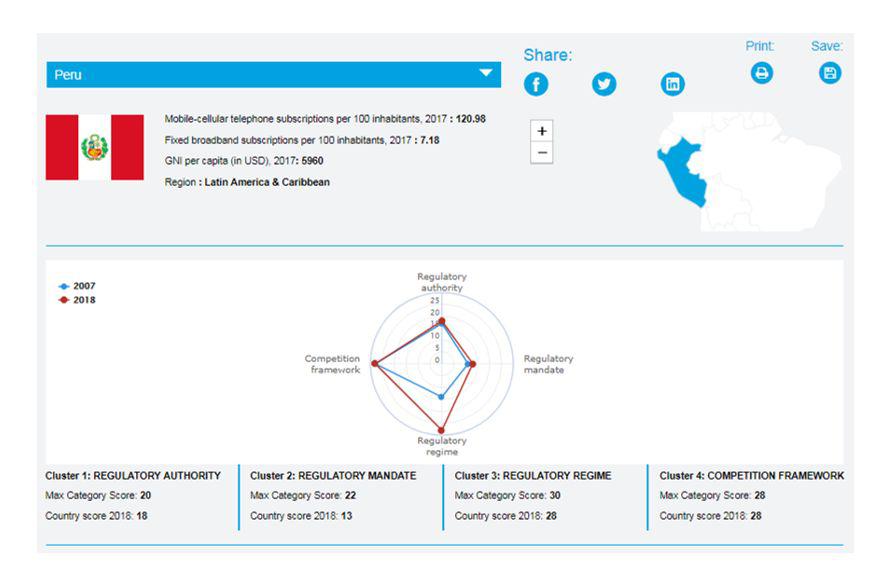
Task: Toggle the 2018 legend series
Action: coord(78,300)
